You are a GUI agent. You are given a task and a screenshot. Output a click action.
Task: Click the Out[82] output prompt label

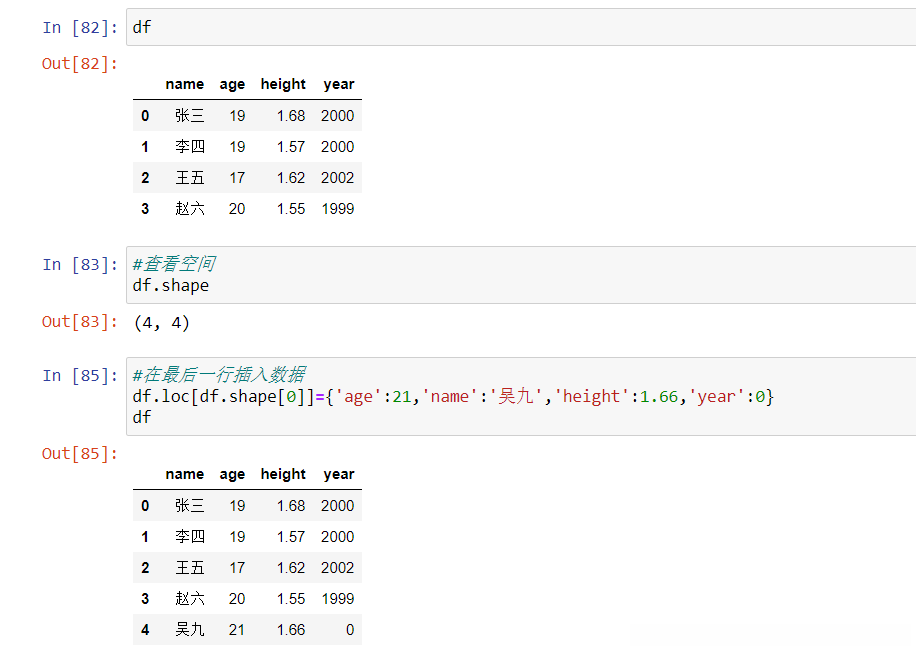pos(79,64)
